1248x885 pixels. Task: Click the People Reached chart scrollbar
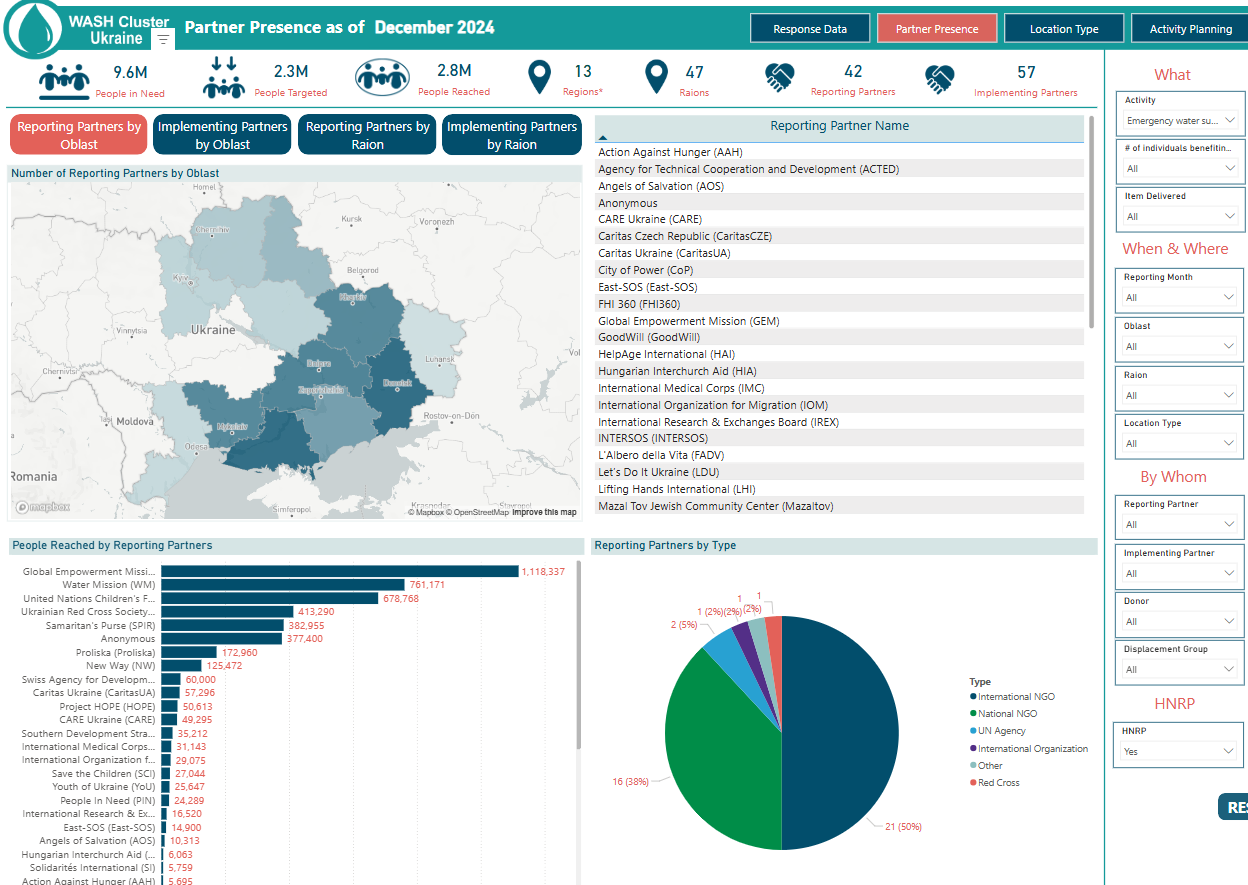pos(579,653)
